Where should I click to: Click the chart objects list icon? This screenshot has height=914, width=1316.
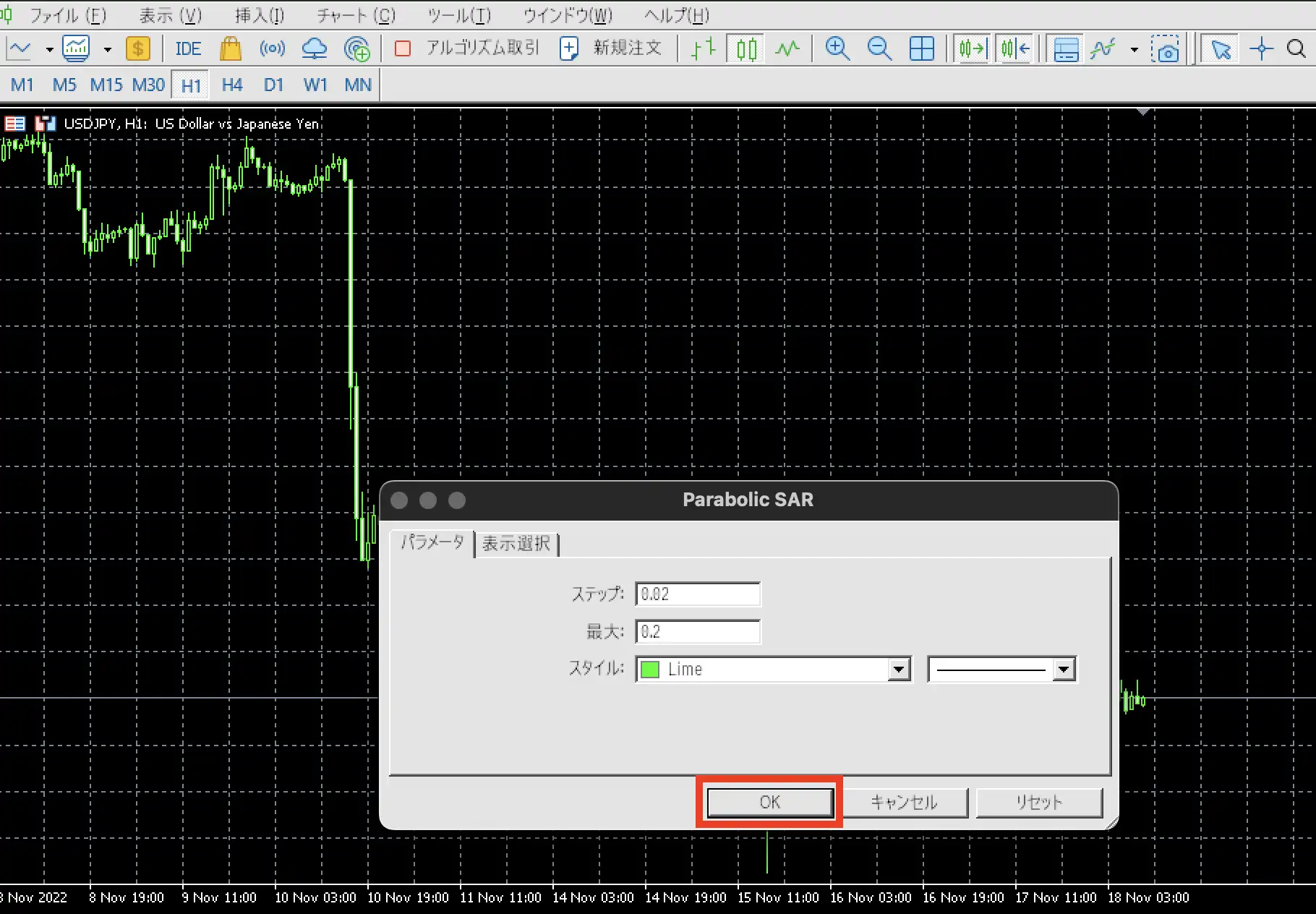(x=1103, y=48)
